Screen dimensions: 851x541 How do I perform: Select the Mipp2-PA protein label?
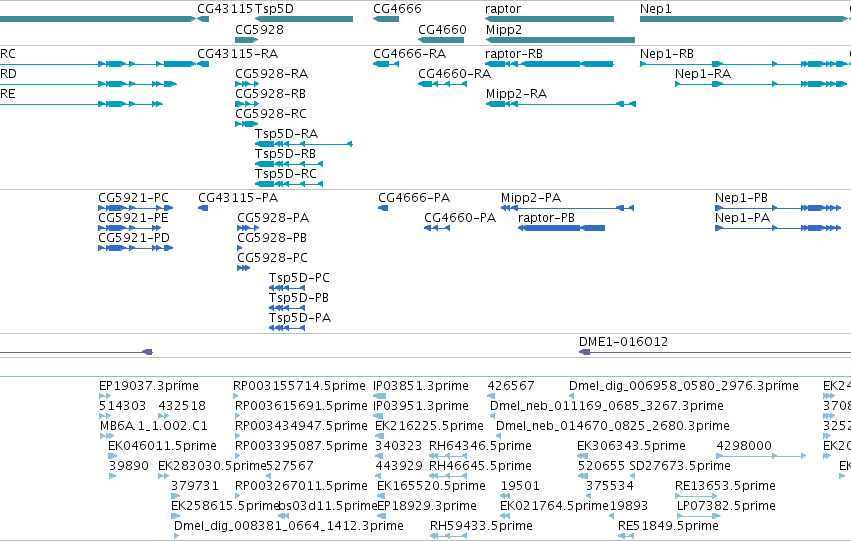(531, 198)
